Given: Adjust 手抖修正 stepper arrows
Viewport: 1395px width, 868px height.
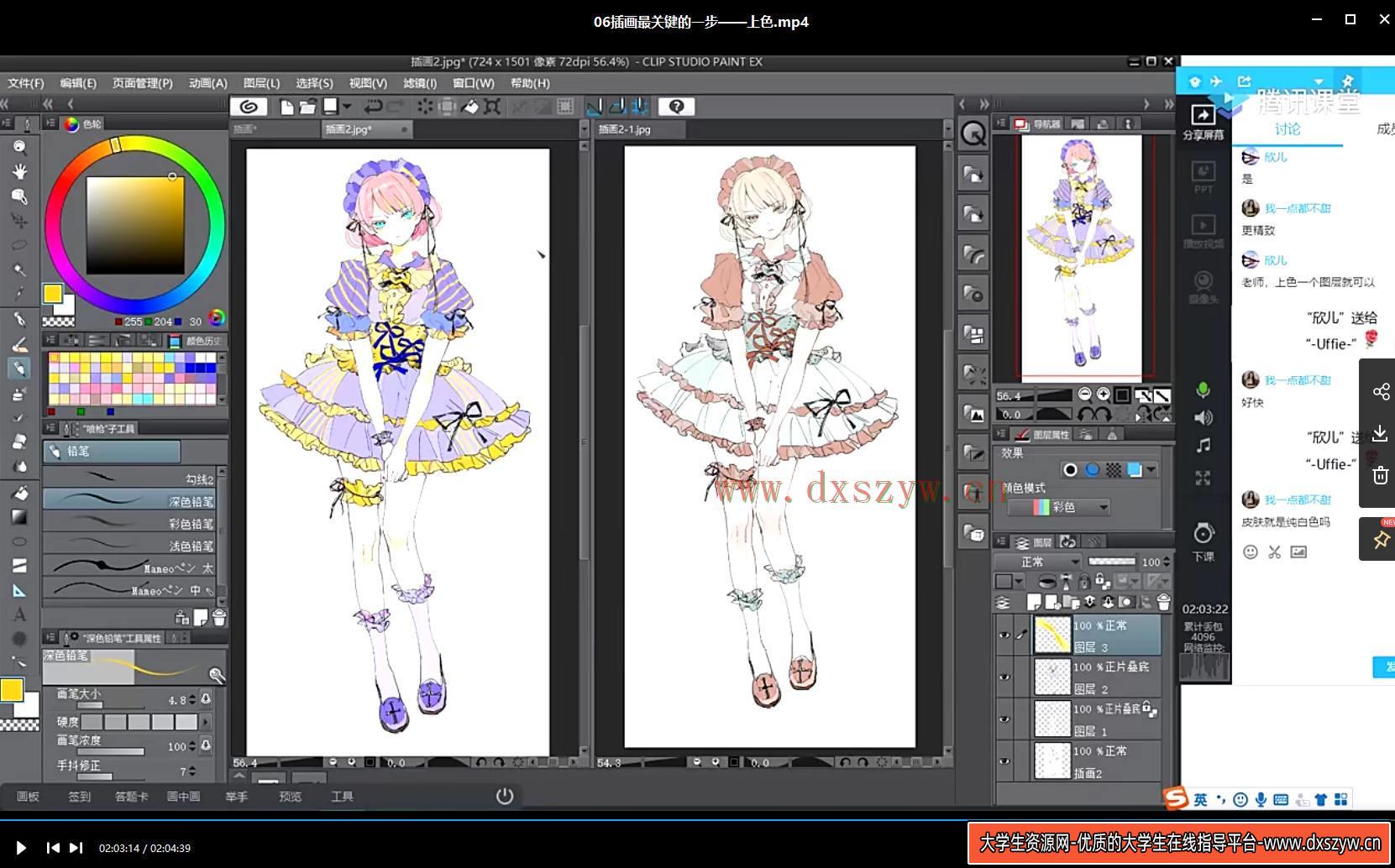Looking at the screenshot, I should point(192,771).
